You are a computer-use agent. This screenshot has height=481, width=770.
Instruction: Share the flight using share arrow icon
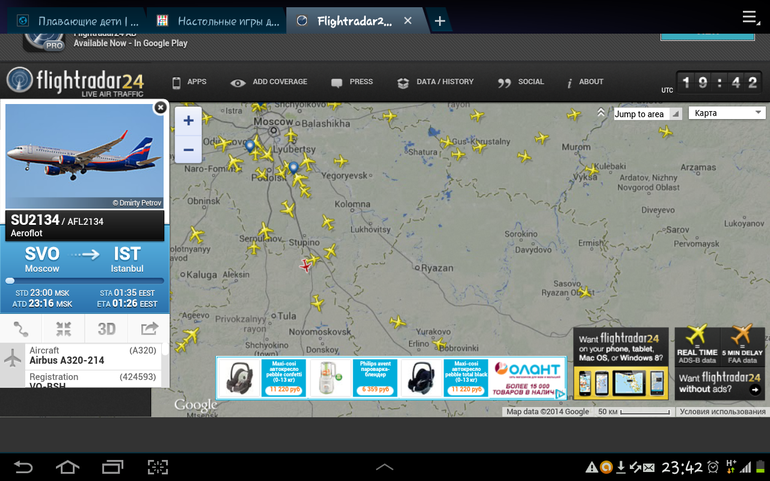[x=149, y=329]
